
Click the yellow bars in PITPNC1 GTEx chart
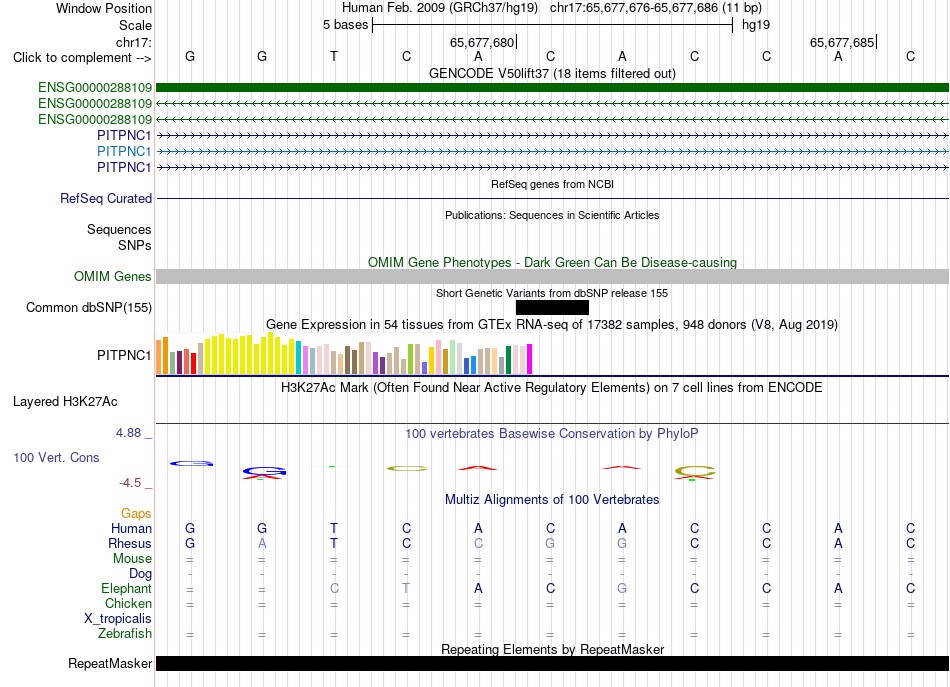(x=250, y=354)
